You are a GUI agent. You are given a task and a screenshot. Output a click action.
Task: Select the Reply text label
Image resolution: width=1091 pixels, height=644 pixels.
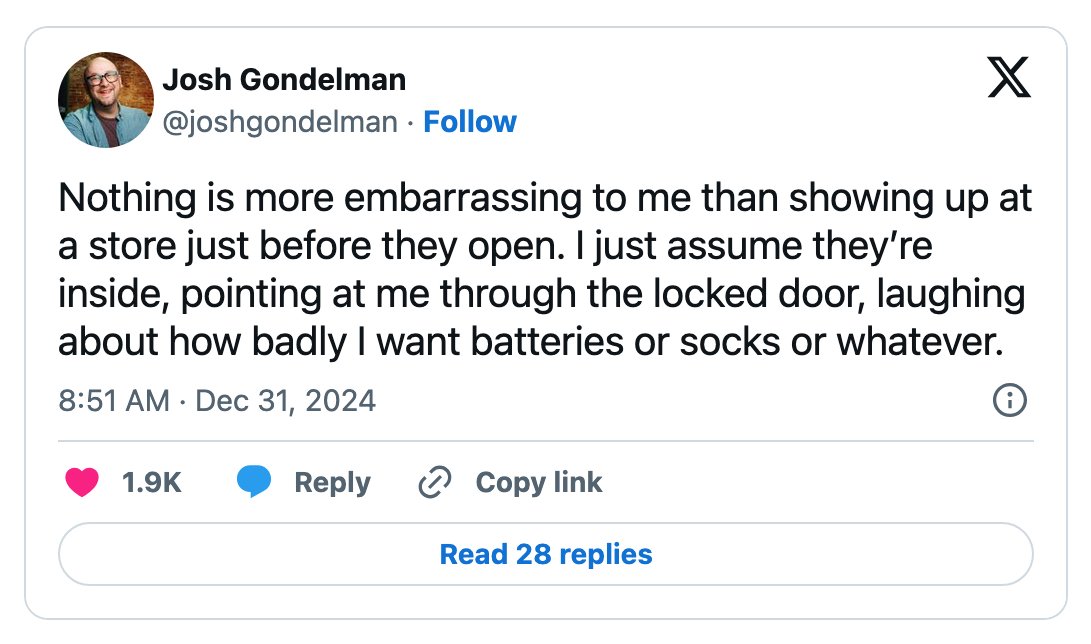coord(333,483)
